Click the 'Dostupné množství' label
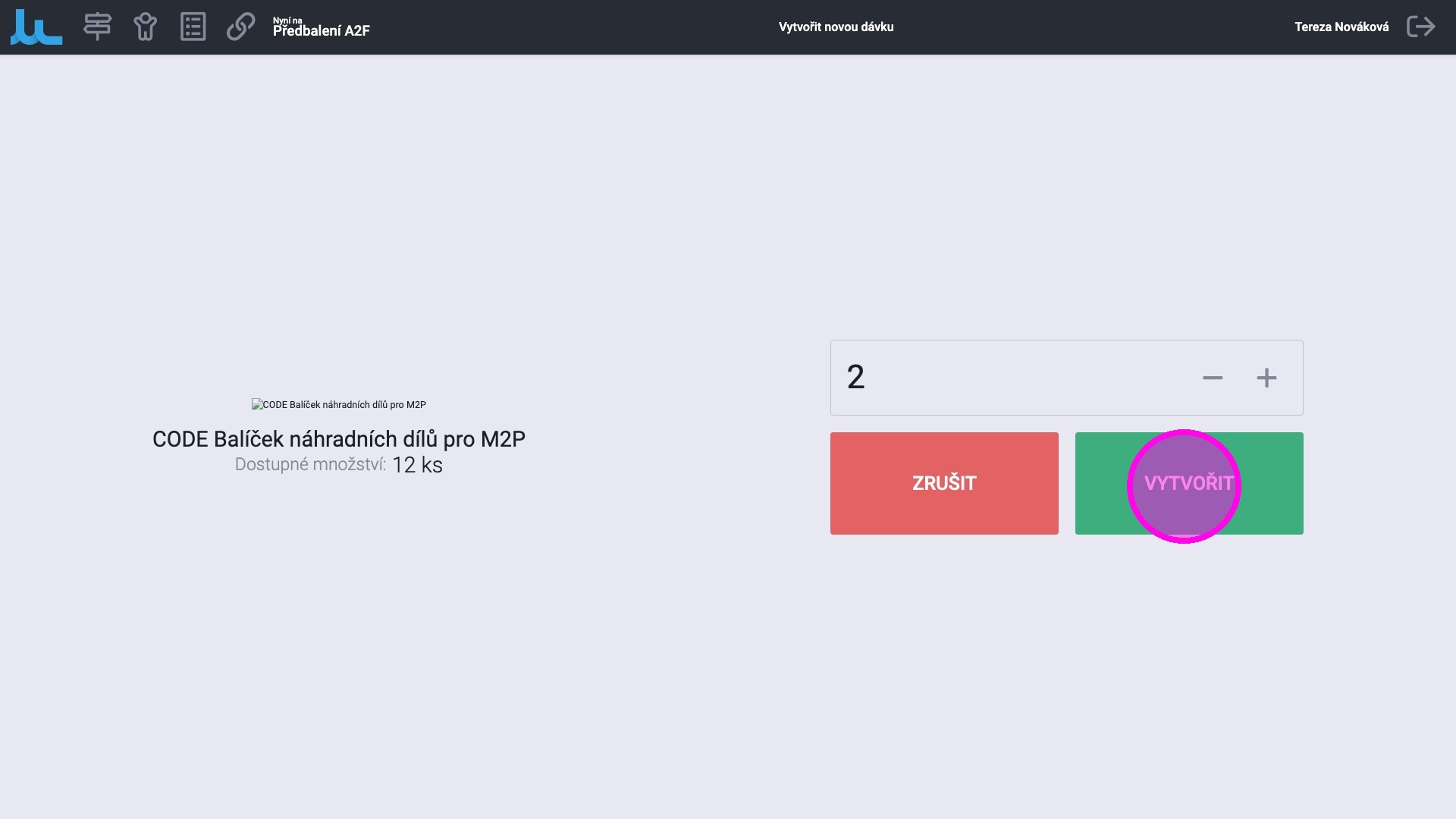This screenshot has height=819, width=1456. coord(310,464)
